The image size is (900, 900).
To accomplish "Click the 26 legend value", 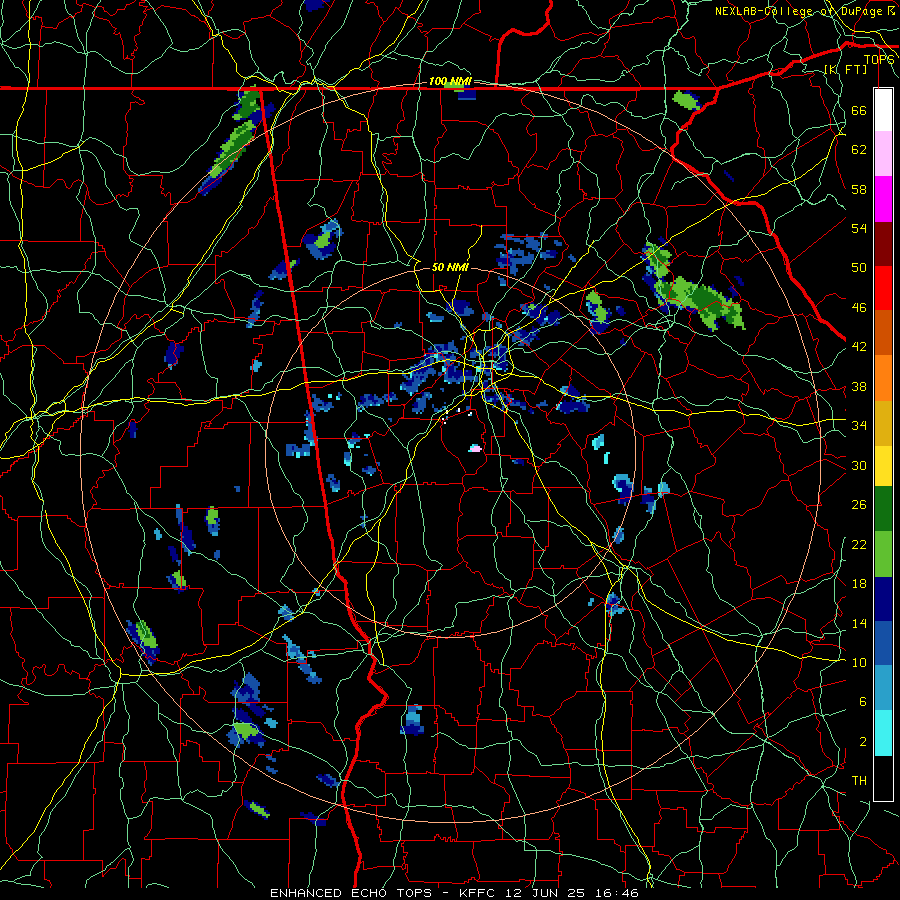I will [x=859, y=505].
